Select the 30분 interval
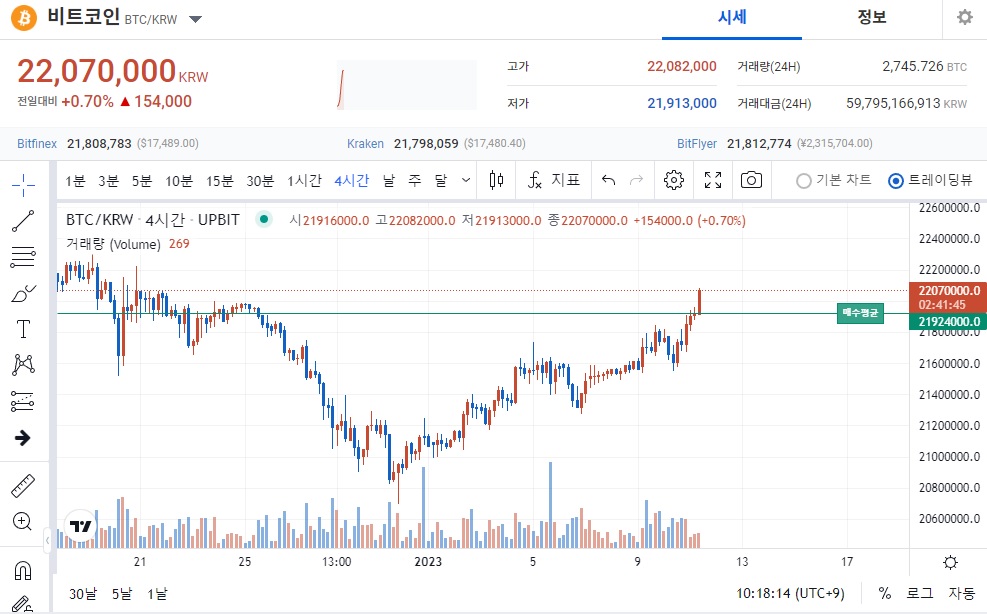987x614 pixels. pyautogui.click(x=260, y=181)
